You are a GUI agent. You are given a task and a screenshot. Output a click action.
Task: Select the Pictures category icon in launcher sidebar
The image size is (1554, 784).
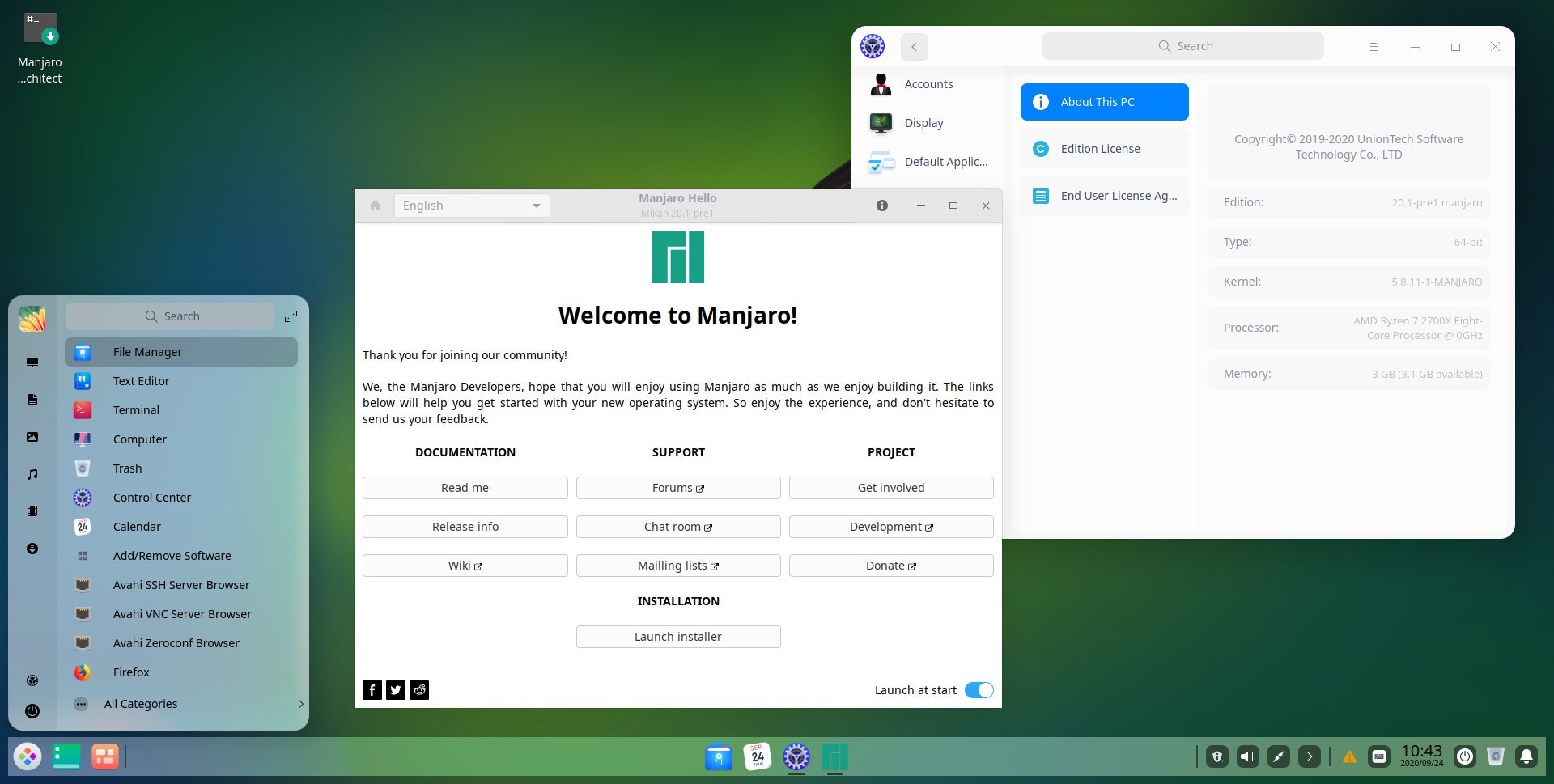[32, 437]
